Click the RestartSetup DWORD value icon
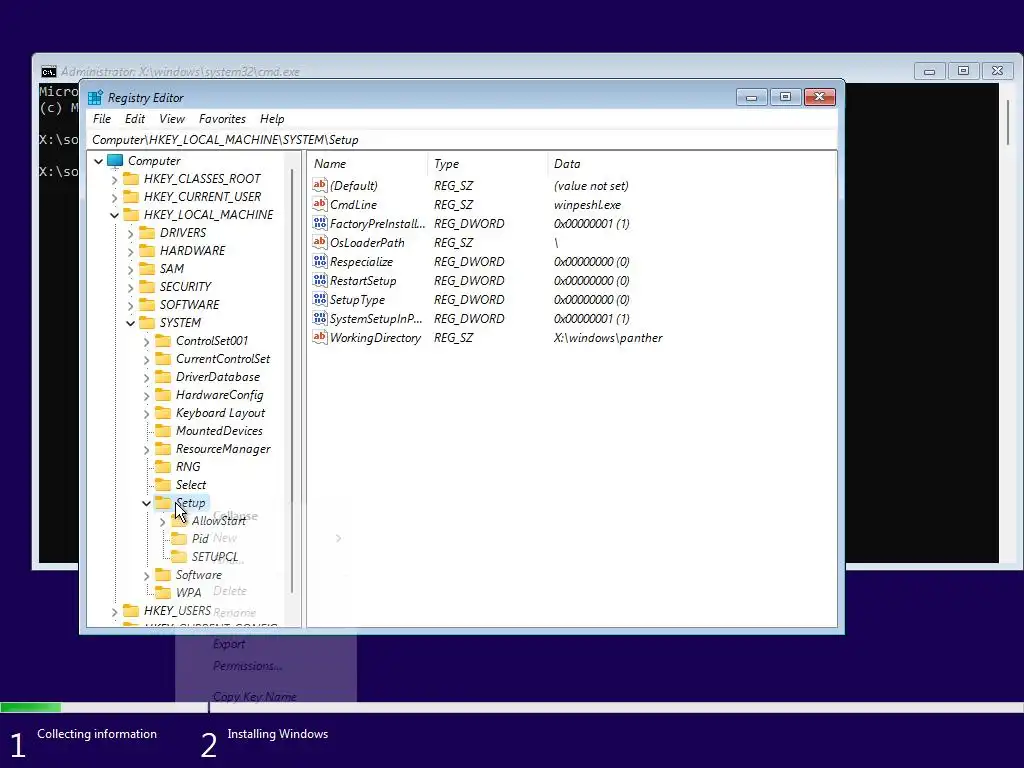1024x768 pixels. tap(319, 280)
